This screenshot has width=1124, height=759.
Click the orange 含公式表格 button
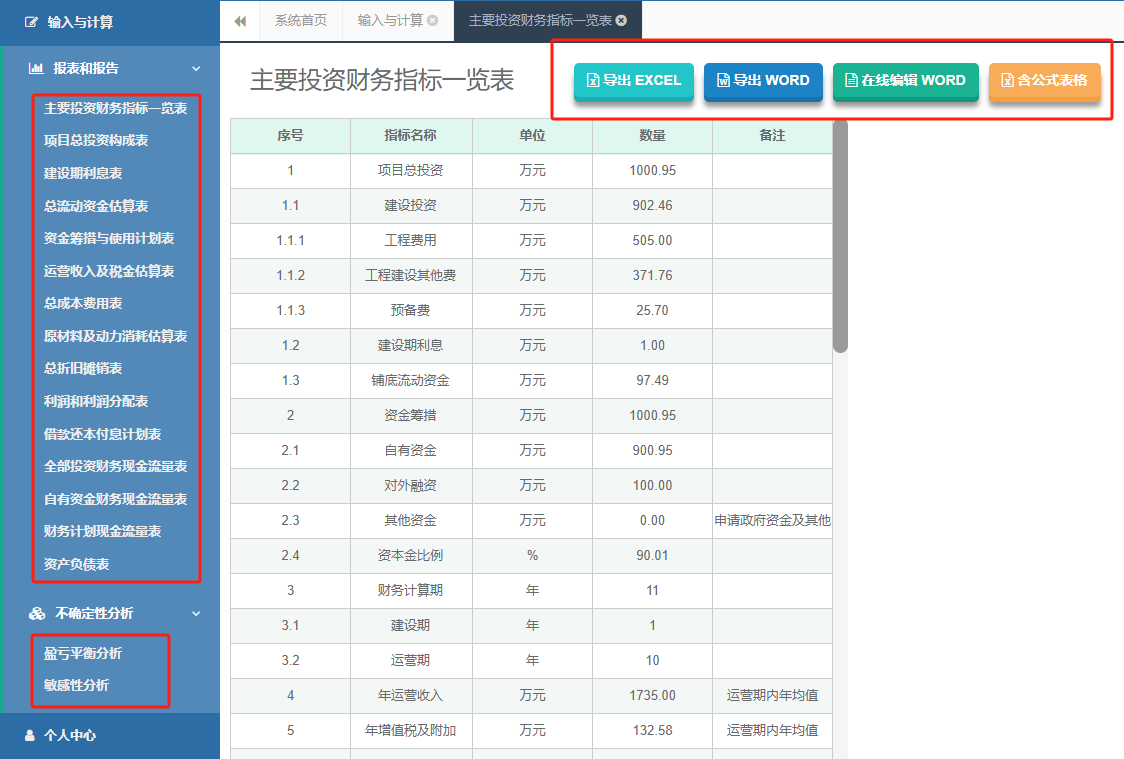pos(1044,81)
